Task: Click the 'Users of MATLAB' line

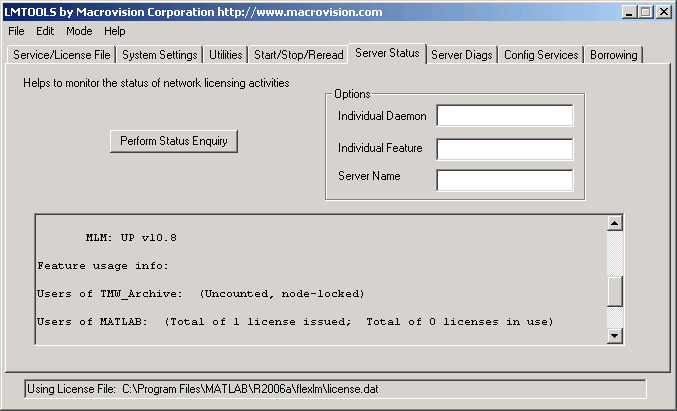Action: click(295, 322)
